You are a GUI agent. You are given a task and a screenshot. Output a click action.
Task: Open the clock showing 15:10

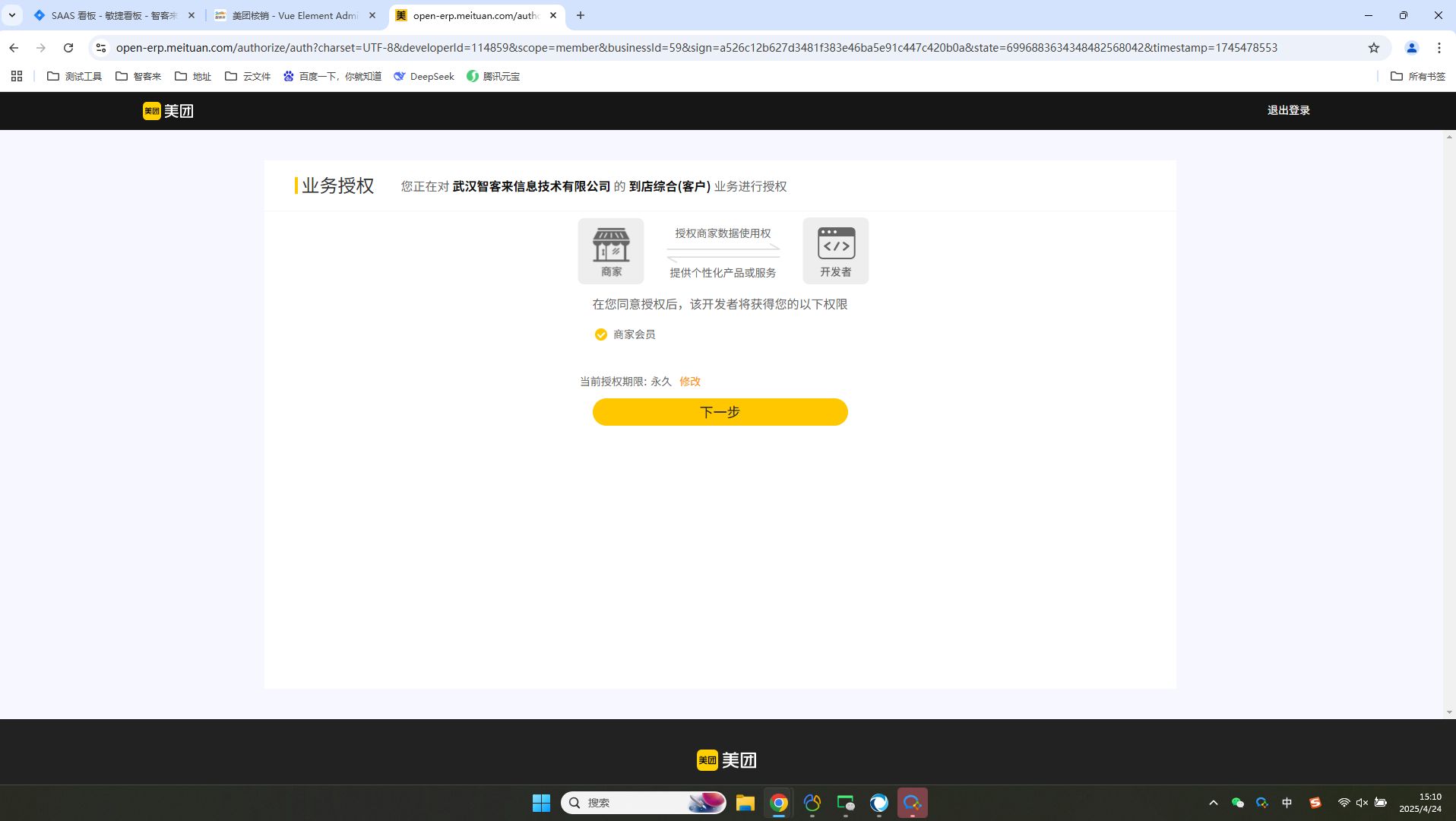click(x=1420, y=803)
